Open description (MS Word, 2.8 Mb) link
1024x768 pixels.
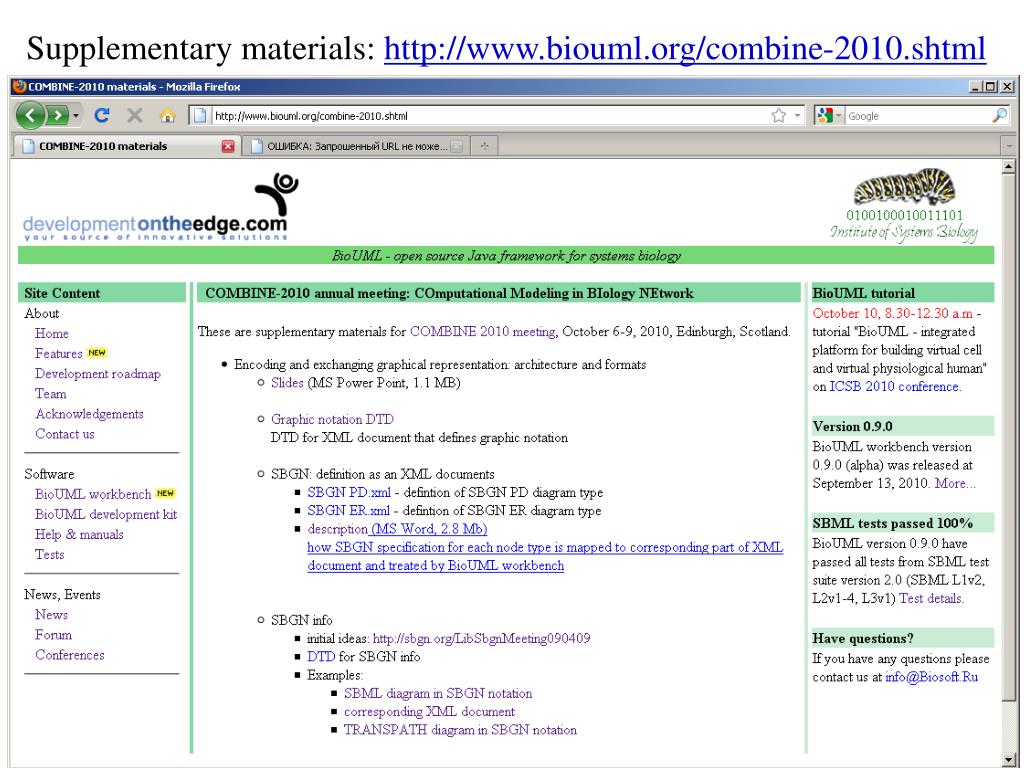pyautogui.click(x=397, y=529)
